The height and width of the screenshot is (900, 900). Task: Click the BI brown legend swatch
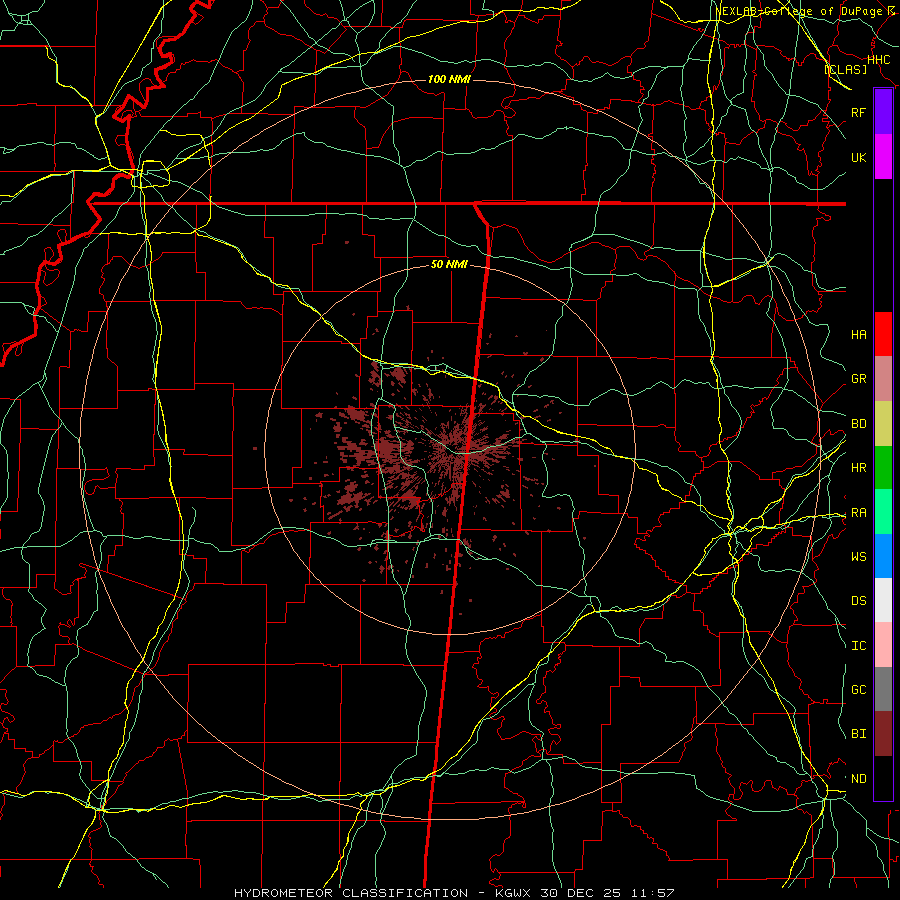[883, 734]
